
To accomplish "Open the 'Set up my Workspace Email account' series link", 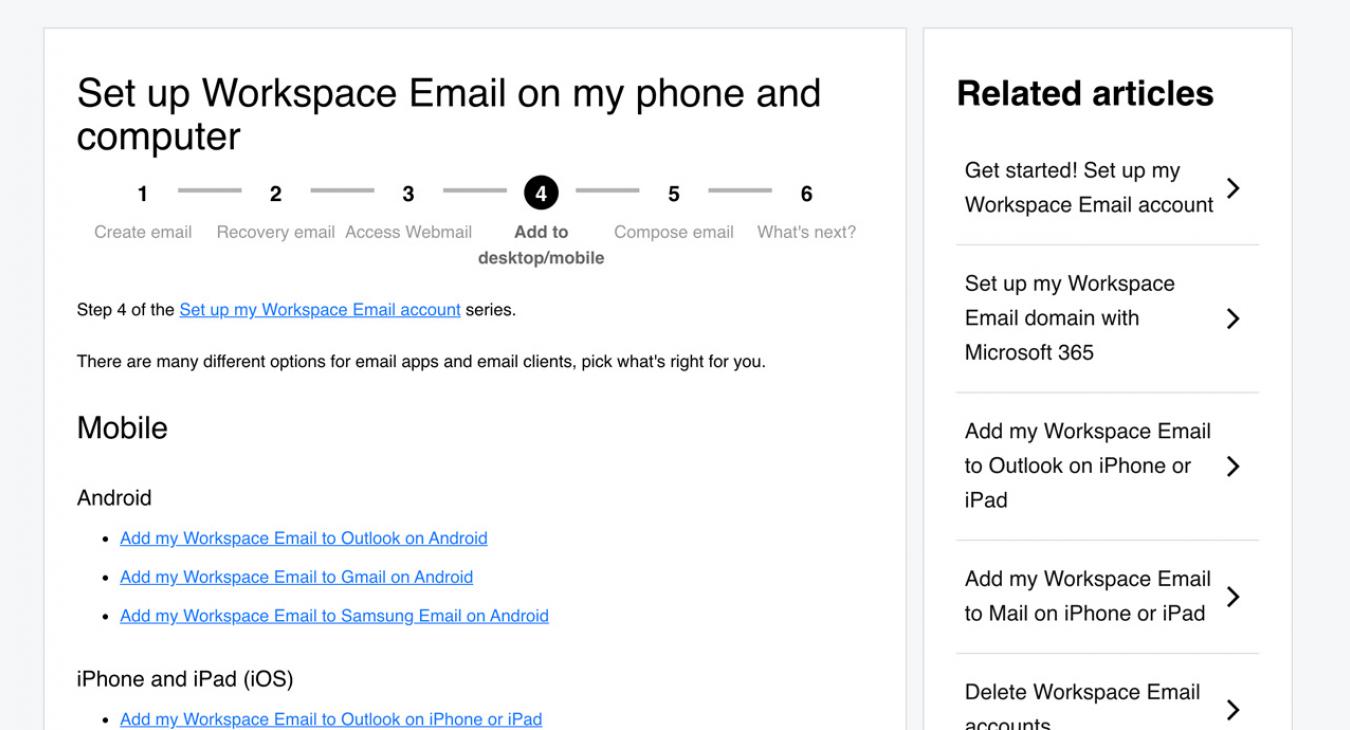I will 319,309.
